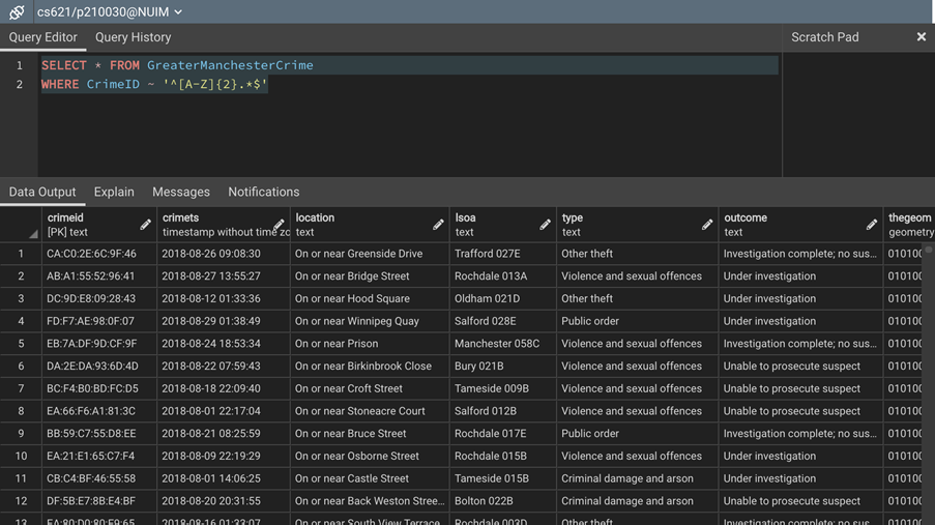Switch to the Query History tab
Viewport: 936px width, 526px height.
coord(133,37)
